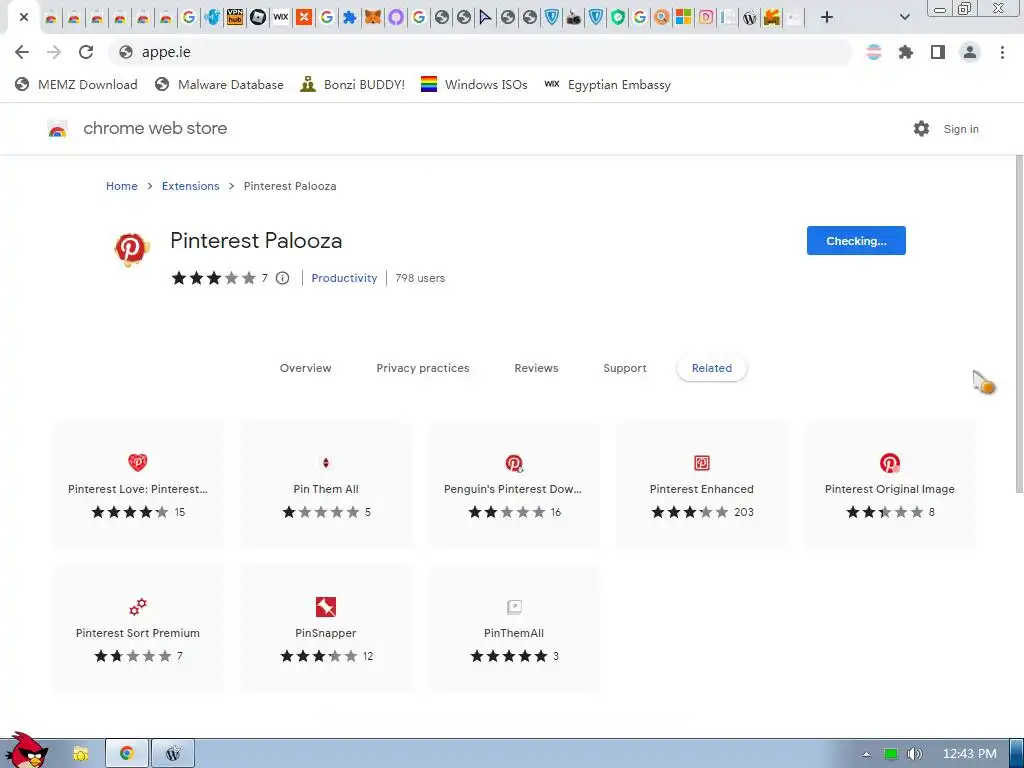Screen dimensions: 1024x768
Task: Open the striped circle extension icon
Action: tap(874, 52)
